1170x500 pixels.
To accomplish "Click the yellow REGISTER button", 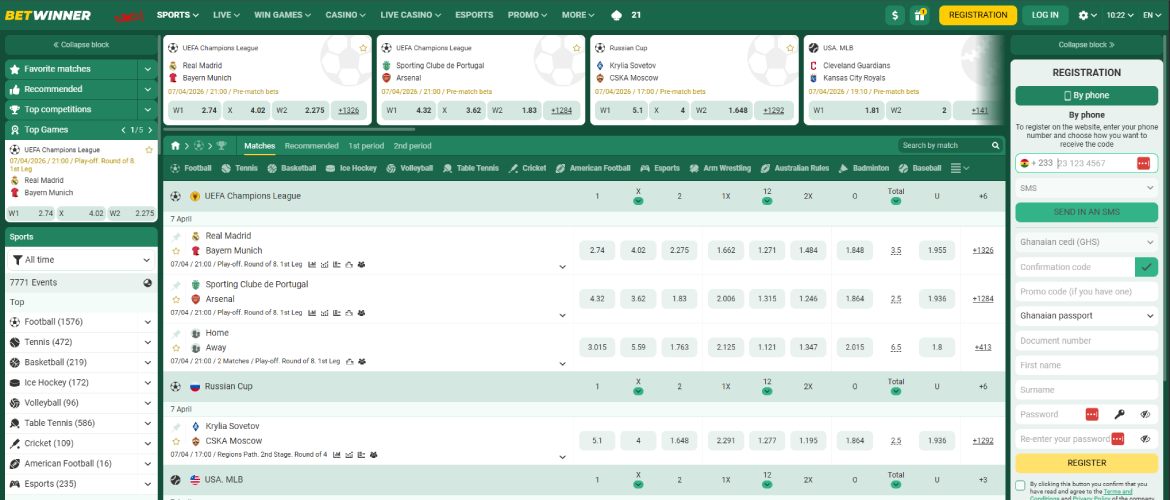I will 1086,463.
